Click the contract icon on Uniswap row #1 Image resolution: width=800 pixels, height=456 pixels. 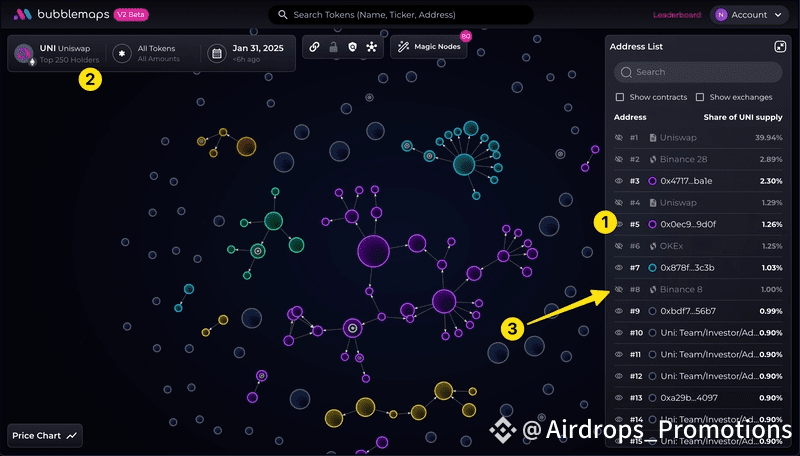[x=653, y=138]
